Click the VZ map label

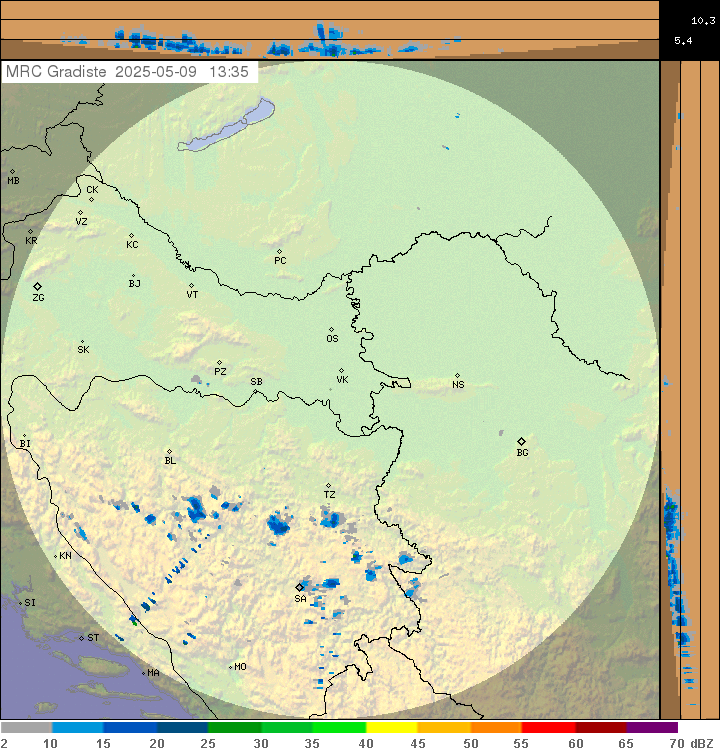(x=81, y=221)
